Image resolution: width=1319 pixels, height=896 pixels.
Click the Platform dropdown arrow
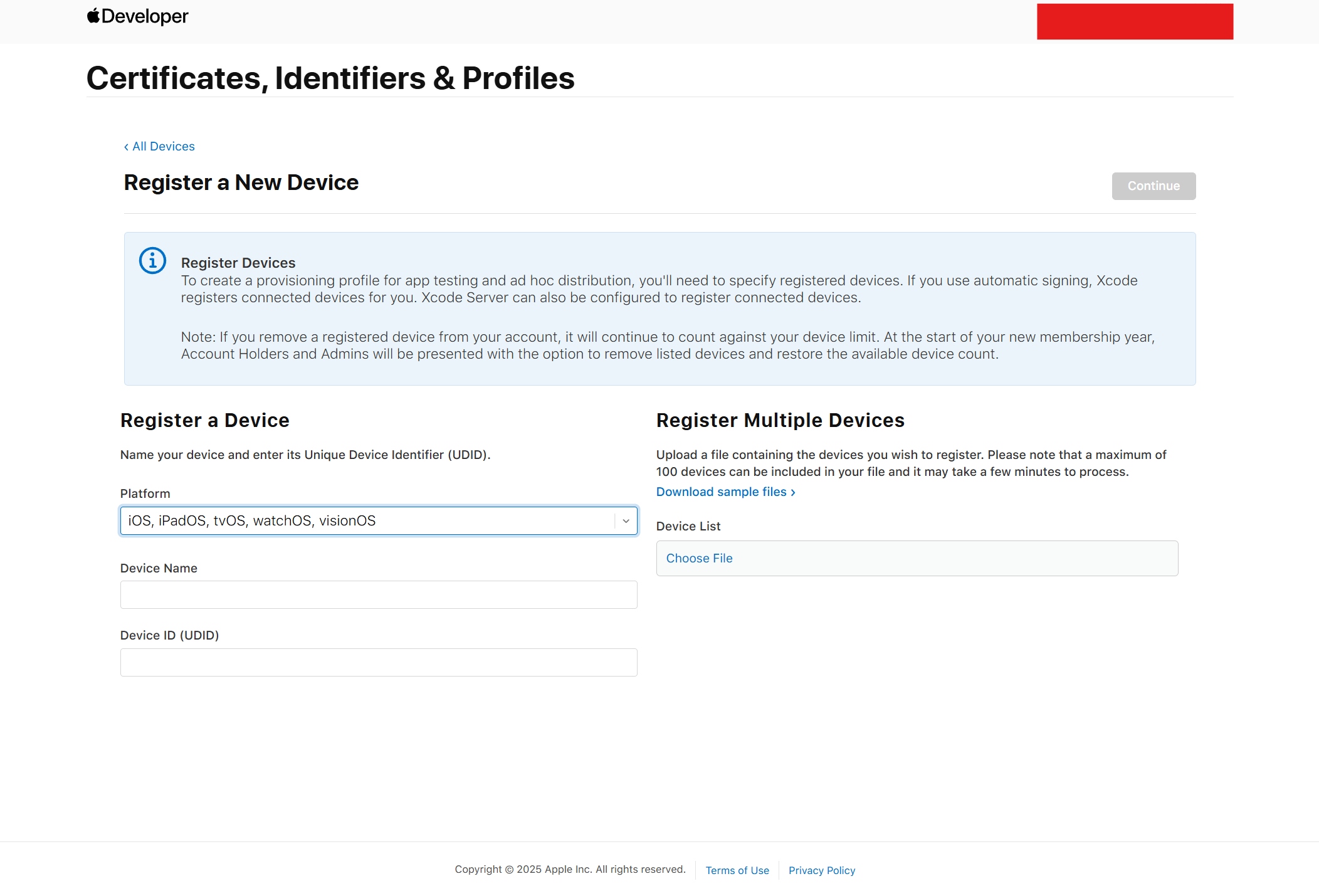pyautogui.click(x=626, y=520)
